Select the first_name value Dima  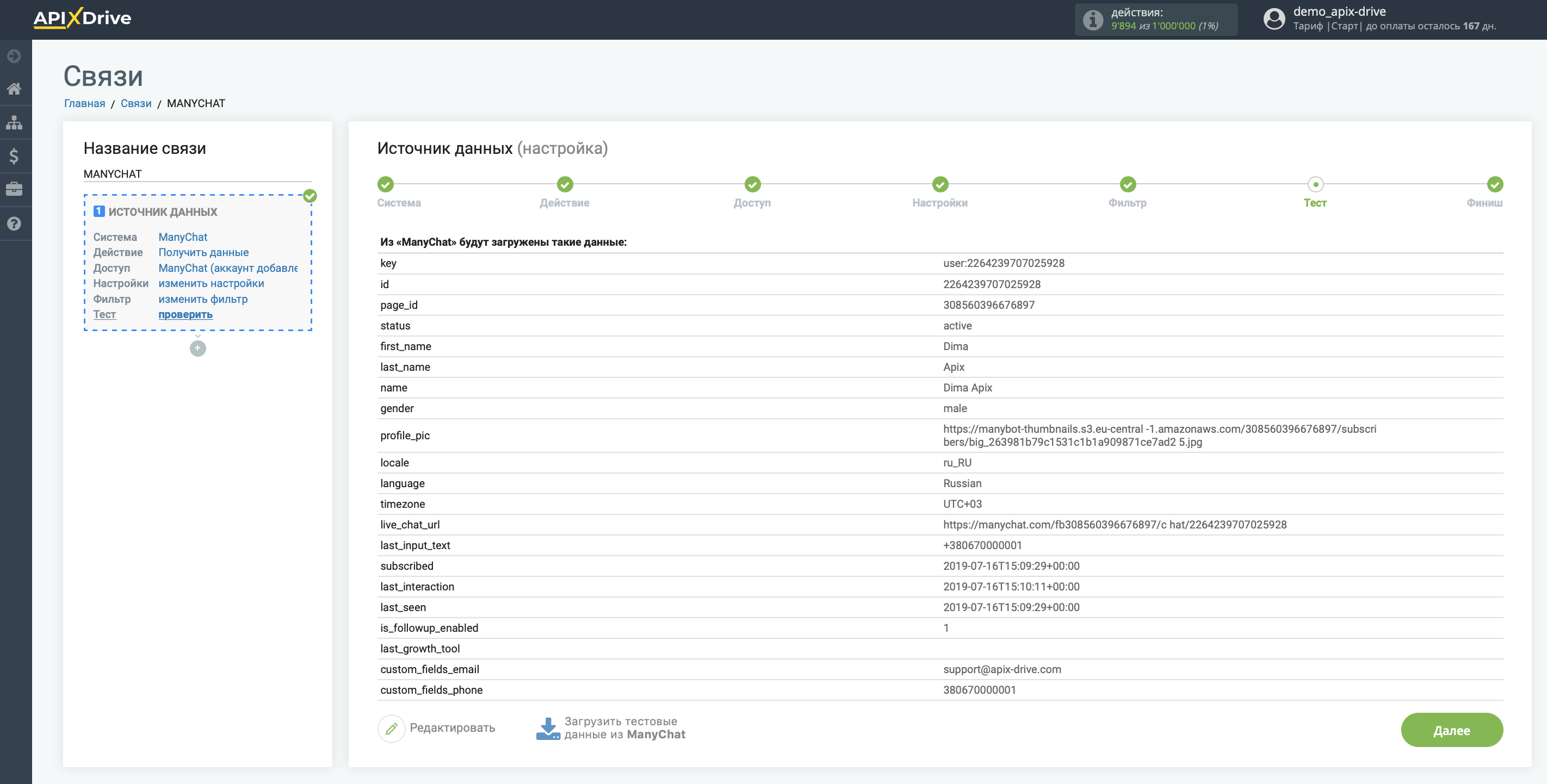pyautogui.click(x=956, y=346)
